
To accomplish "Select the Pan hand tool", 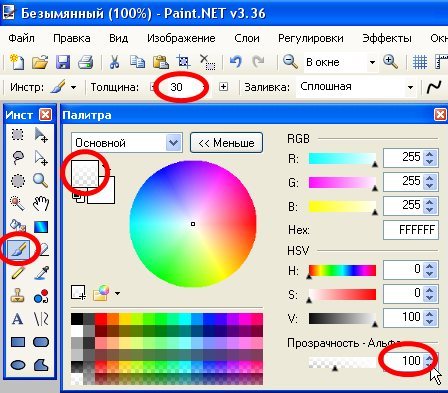I will tap(41, 203).
